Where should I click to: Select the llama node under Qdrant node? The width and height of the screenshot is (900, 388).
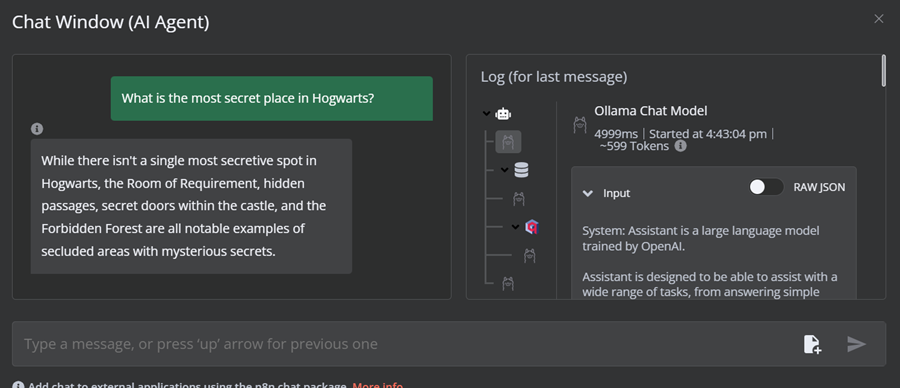click(530, 255)
